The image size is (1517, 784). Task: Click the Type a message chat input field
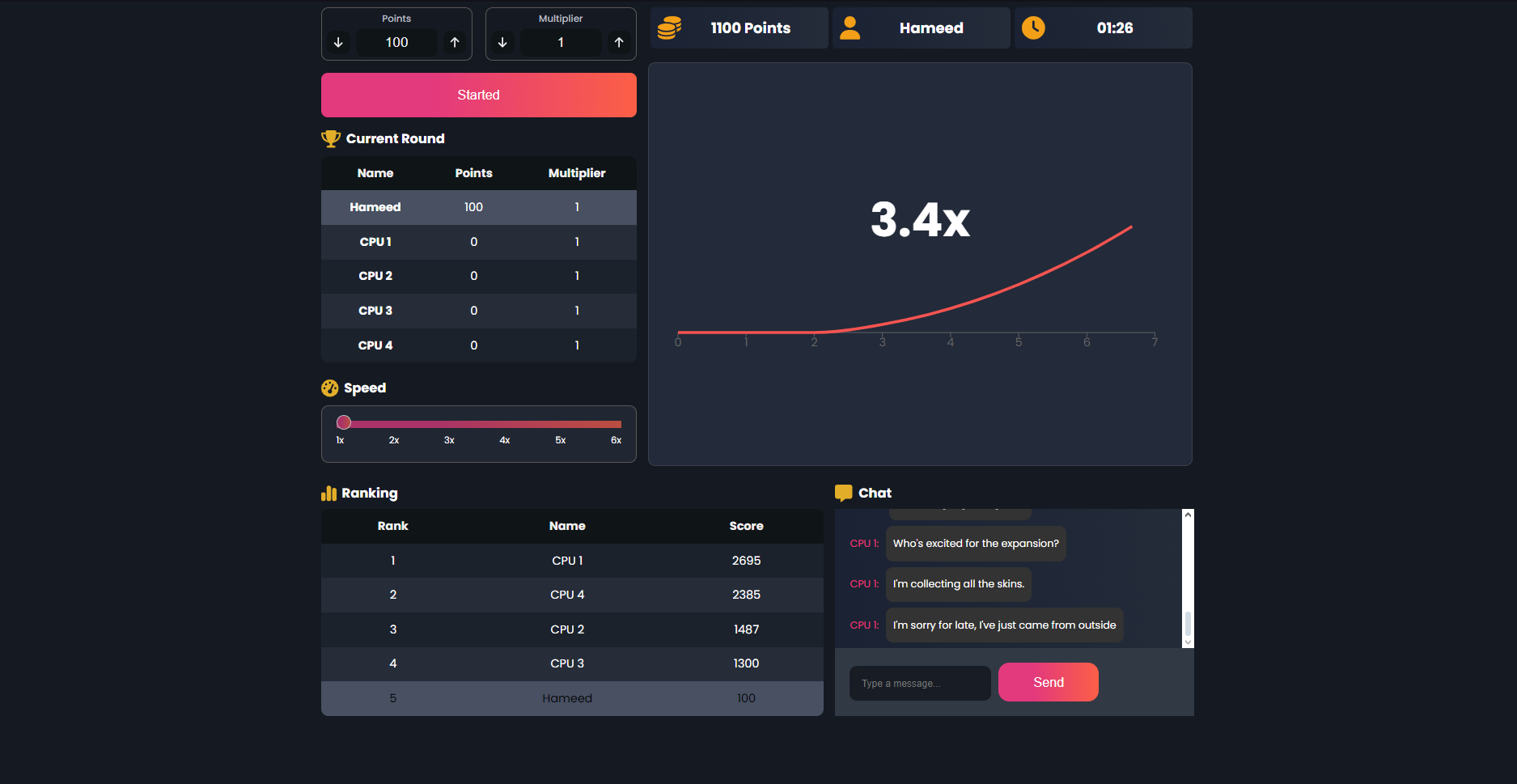pos(919,683)
